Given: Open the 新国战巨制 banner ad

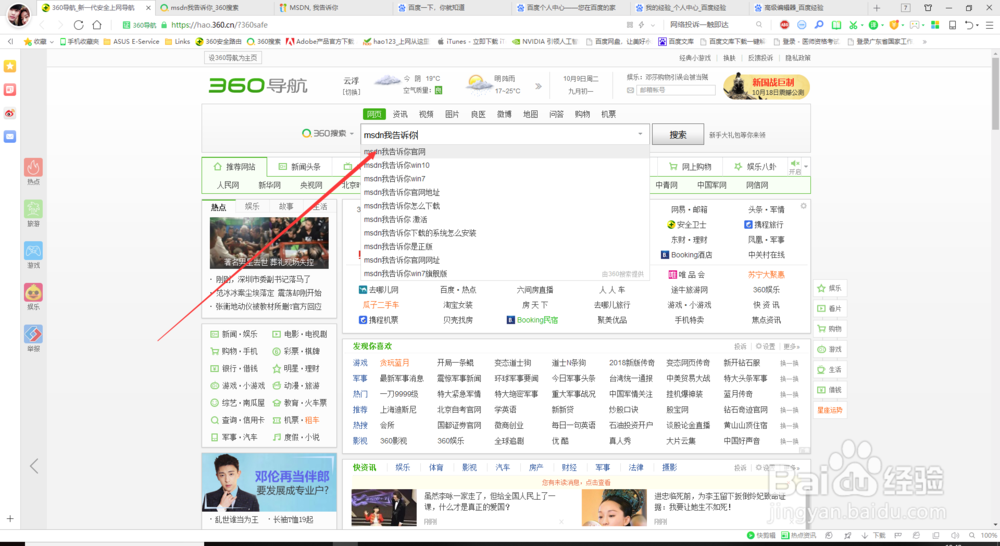Looking at the screenshot, I should (766, 87).
